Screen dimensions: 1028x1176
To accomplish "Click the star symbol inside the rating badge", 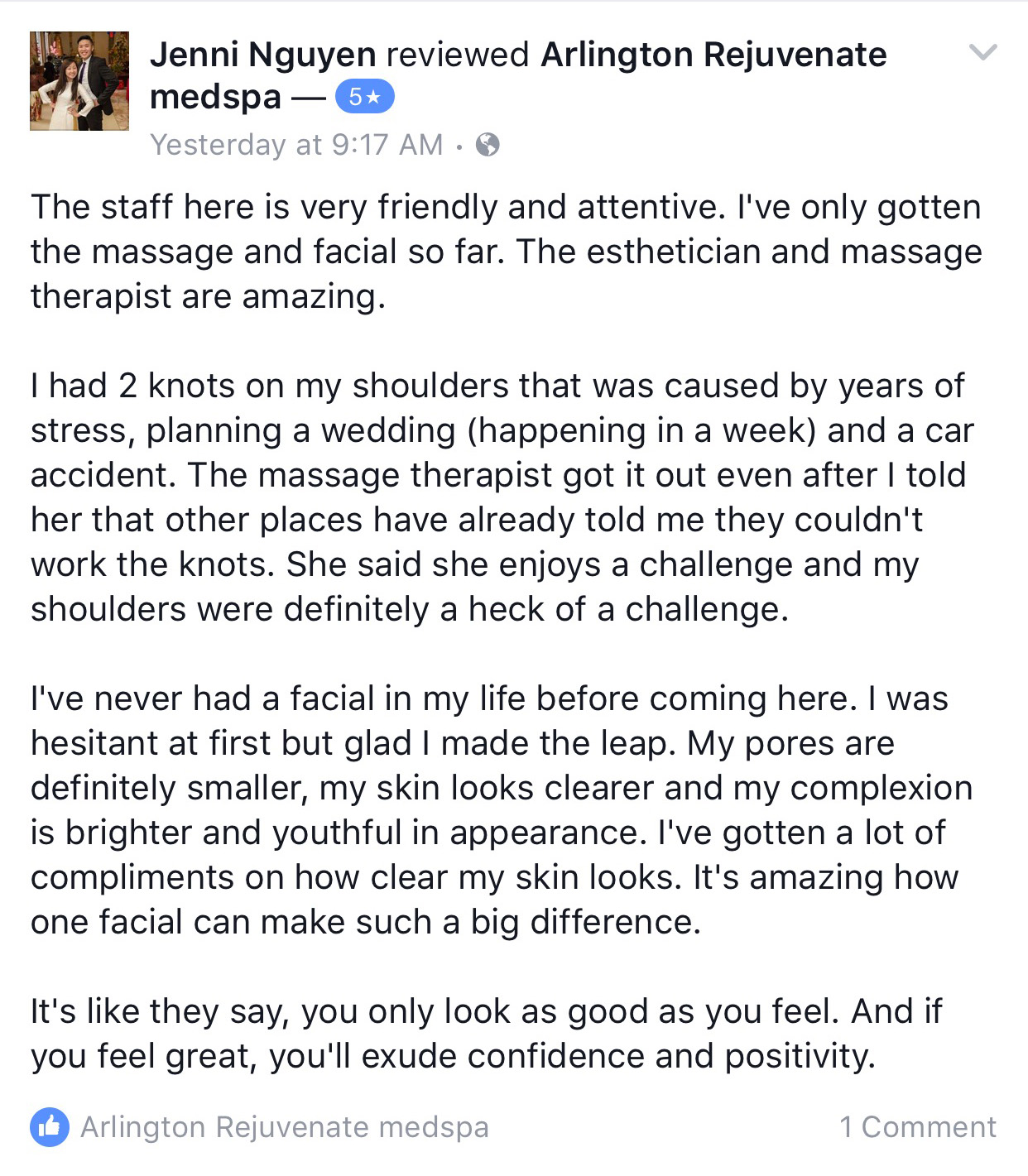I will point(374,97).
